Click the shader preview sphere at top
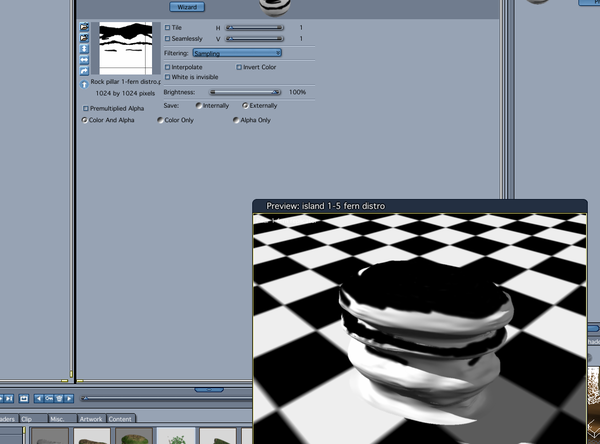This screenshot has width=600, height=444. click(274, 7)
